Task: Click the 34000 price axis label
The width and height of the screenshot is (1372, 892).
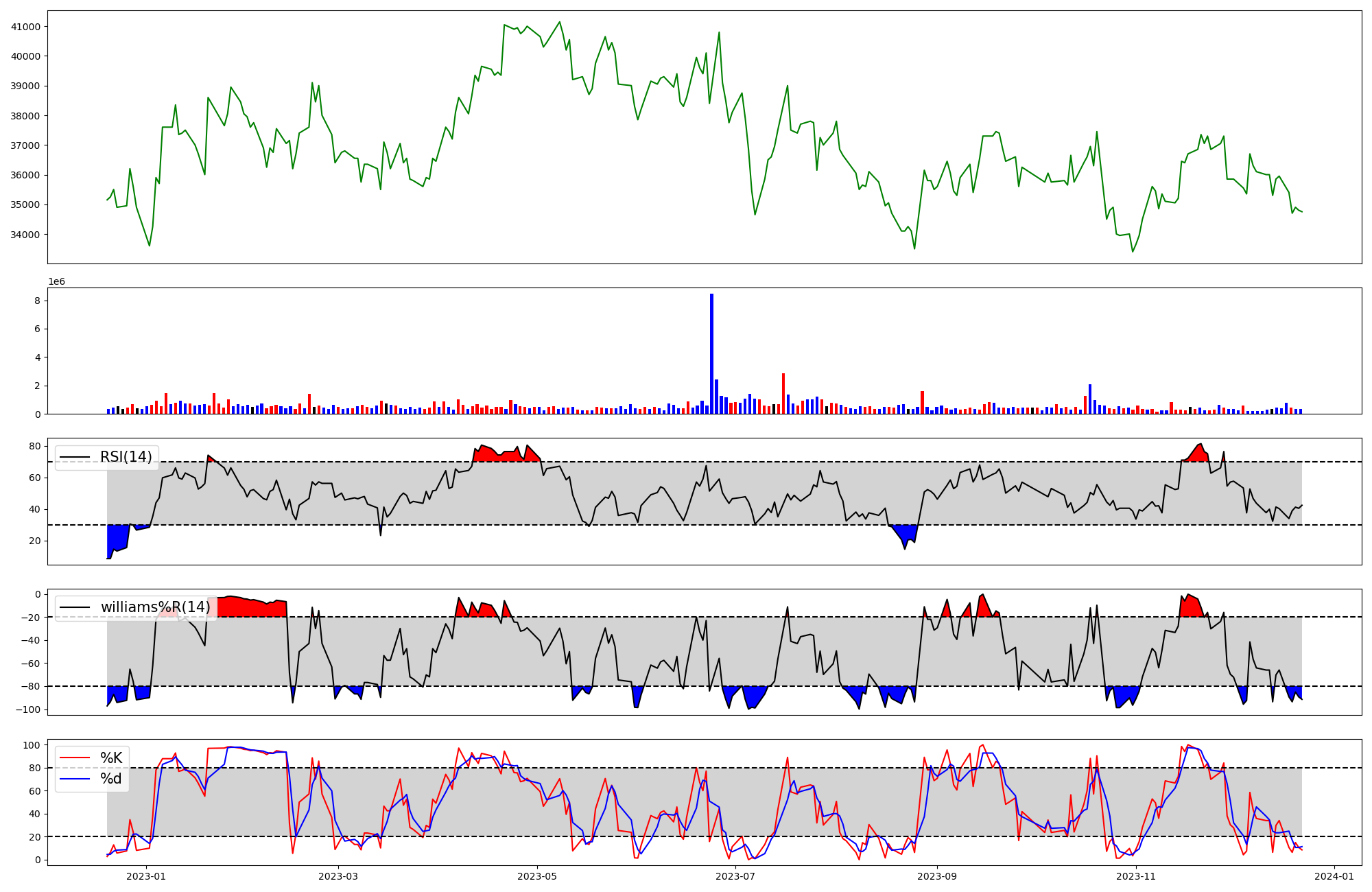Action: tap(25, 235)
